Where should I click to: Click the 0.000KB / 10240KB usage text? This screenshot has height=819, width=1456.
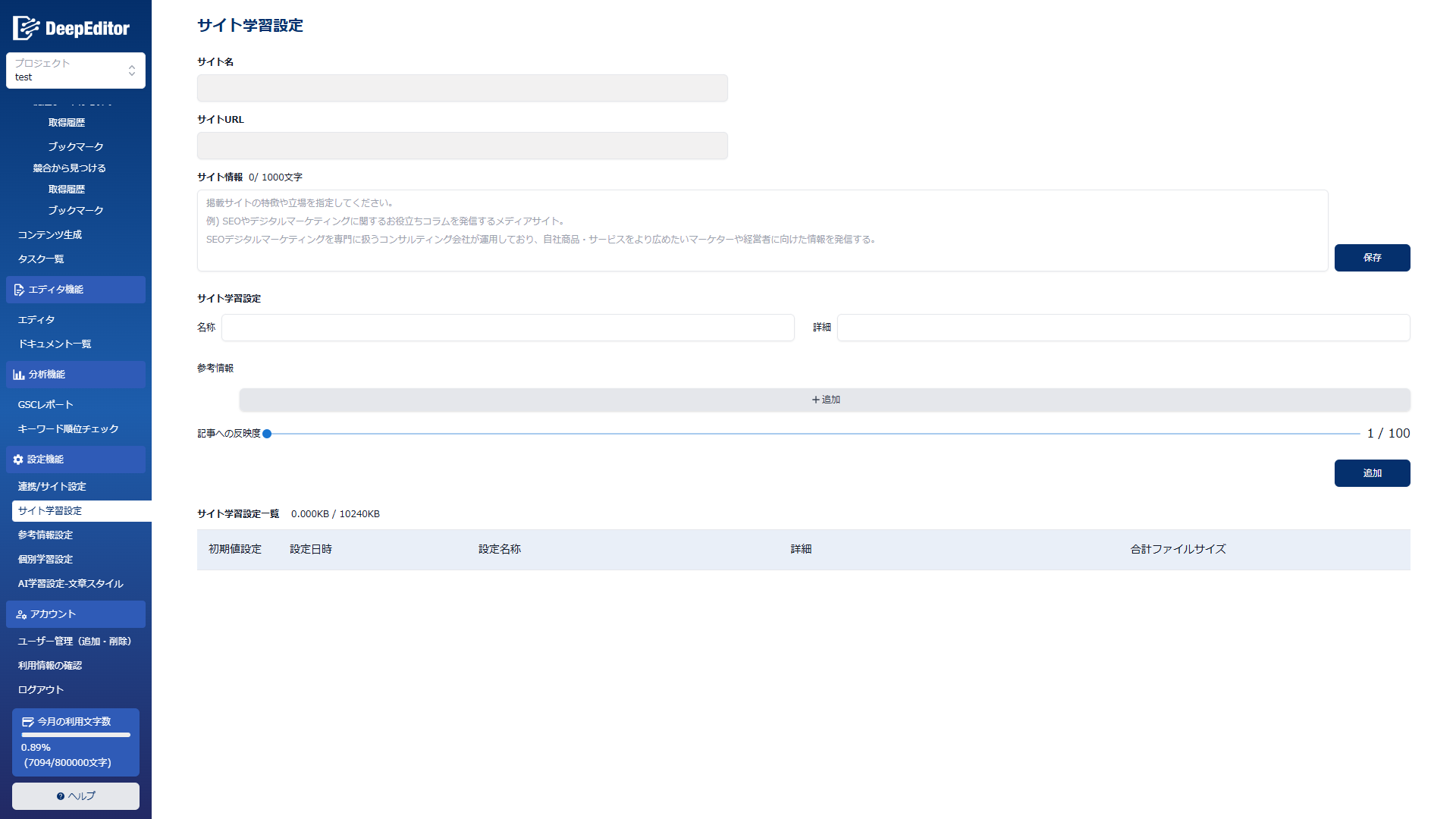point(335,514)
